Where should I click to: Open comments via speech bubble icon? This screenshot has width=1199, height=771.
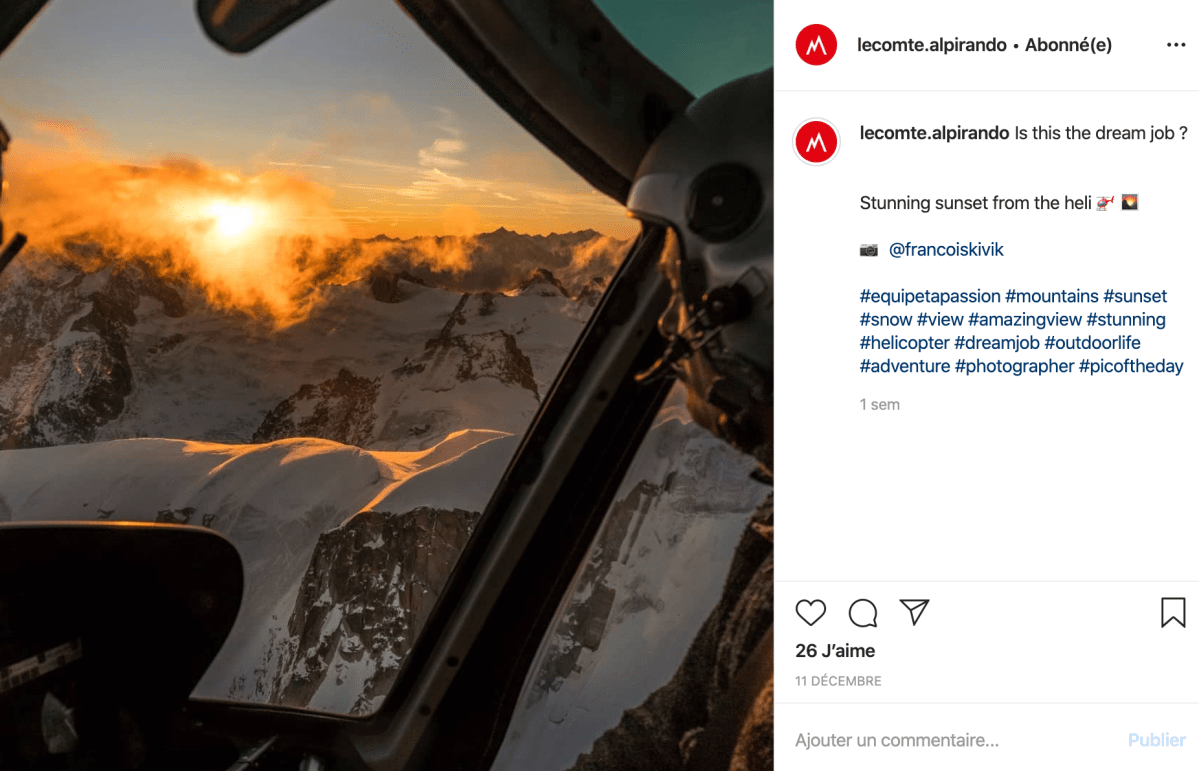coord(863,613)
